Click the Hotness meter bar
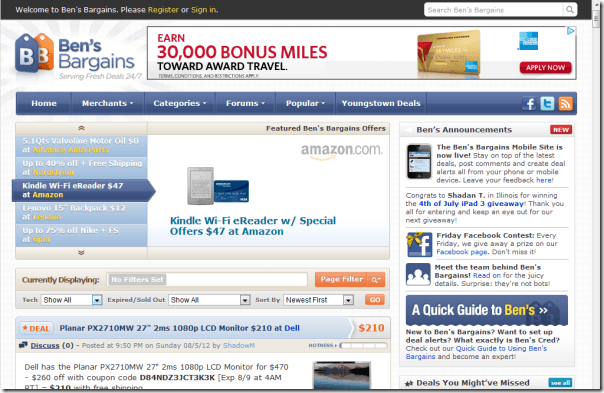 tap(363, 346)
